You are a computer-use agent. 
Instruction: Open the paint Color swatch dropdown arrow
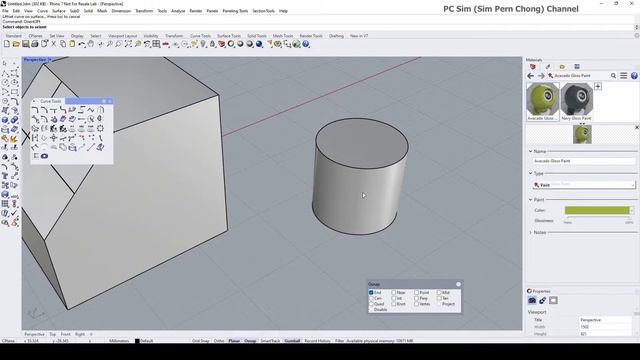click(x=631, y=211)
